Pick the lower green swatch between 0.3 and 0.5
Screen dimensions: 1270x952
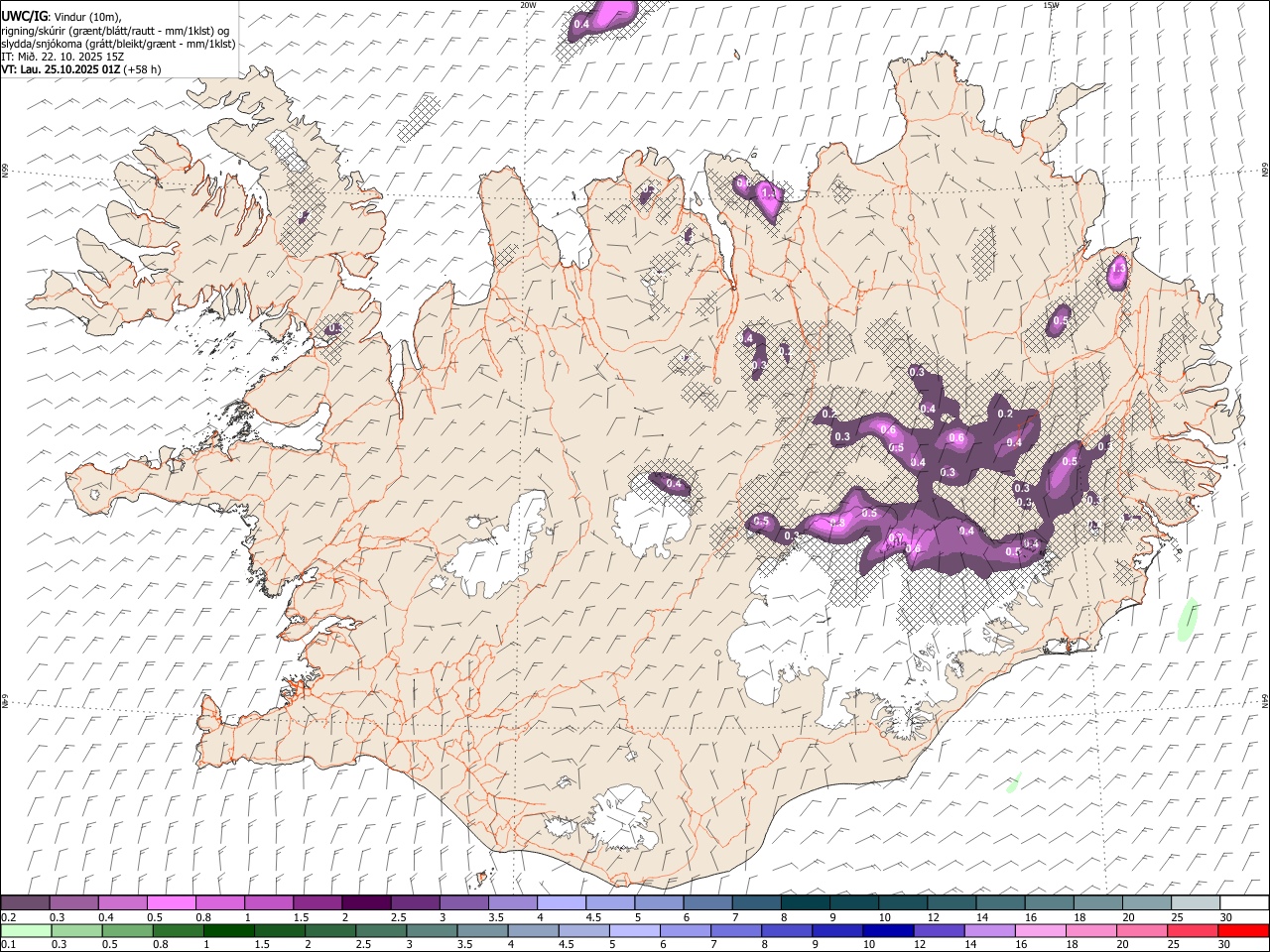76,930
